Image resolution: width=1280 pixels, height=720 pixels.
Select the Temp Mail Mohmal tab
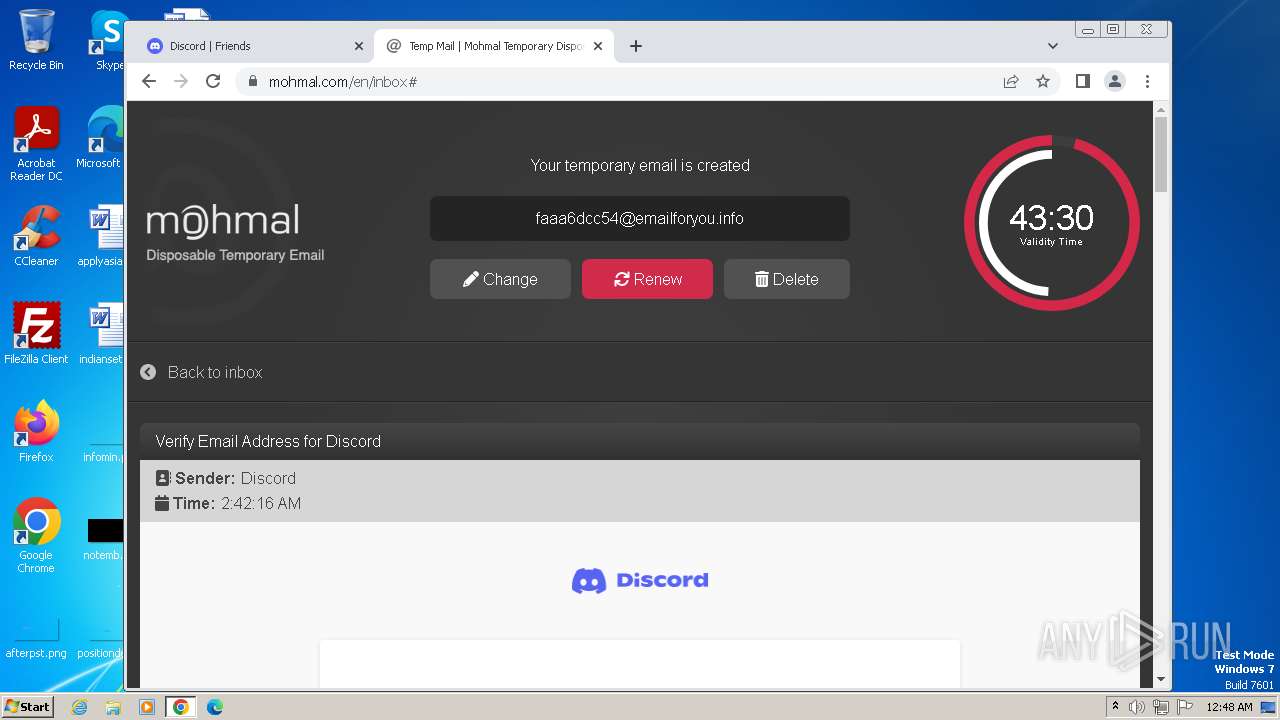pyautogui.click(x=494, y=46)
